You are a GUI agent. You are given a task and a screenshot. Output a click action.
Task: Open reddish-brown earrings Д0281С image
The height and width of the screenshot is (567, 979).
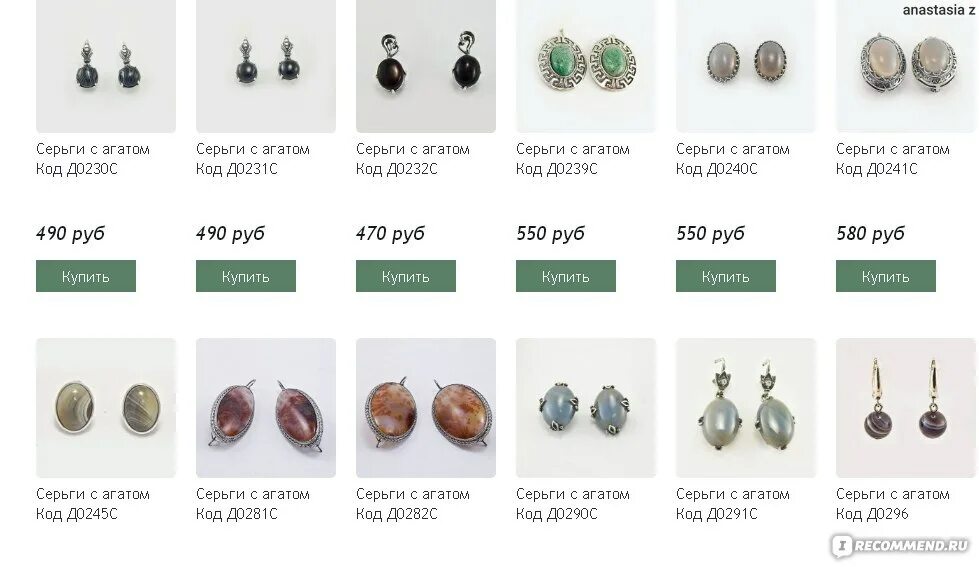(x=266, y=408)
